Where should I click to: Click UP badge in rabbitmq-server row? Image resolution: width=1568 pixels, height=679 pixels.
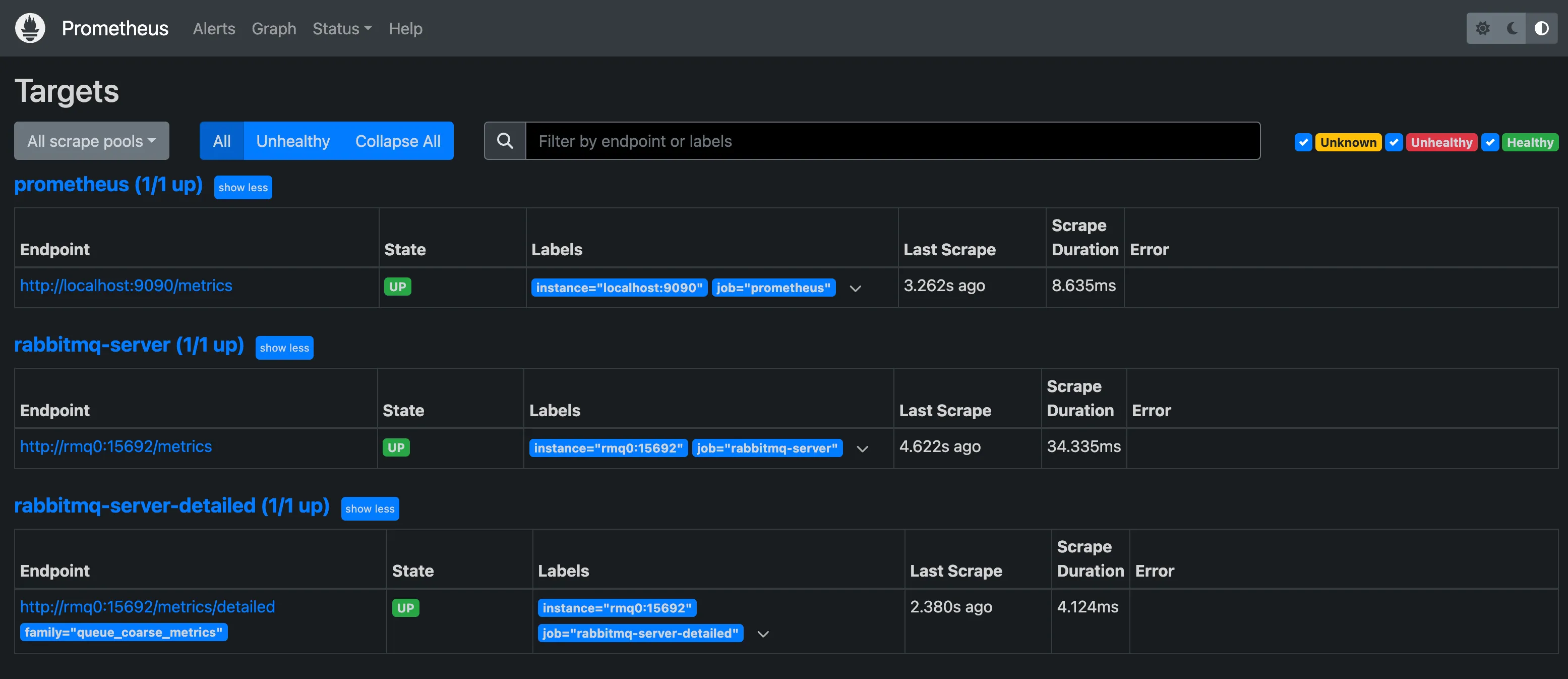(x=396, y=447)
